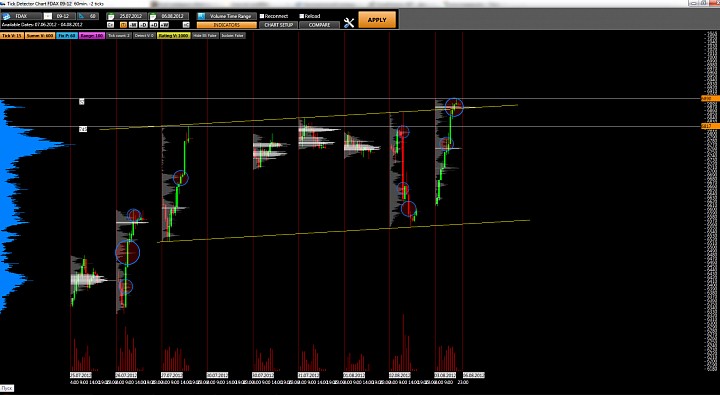This screenshot has height=395, width=720.
Task: Click the contract month icon beside 09-12
Action: pos(48,16)
